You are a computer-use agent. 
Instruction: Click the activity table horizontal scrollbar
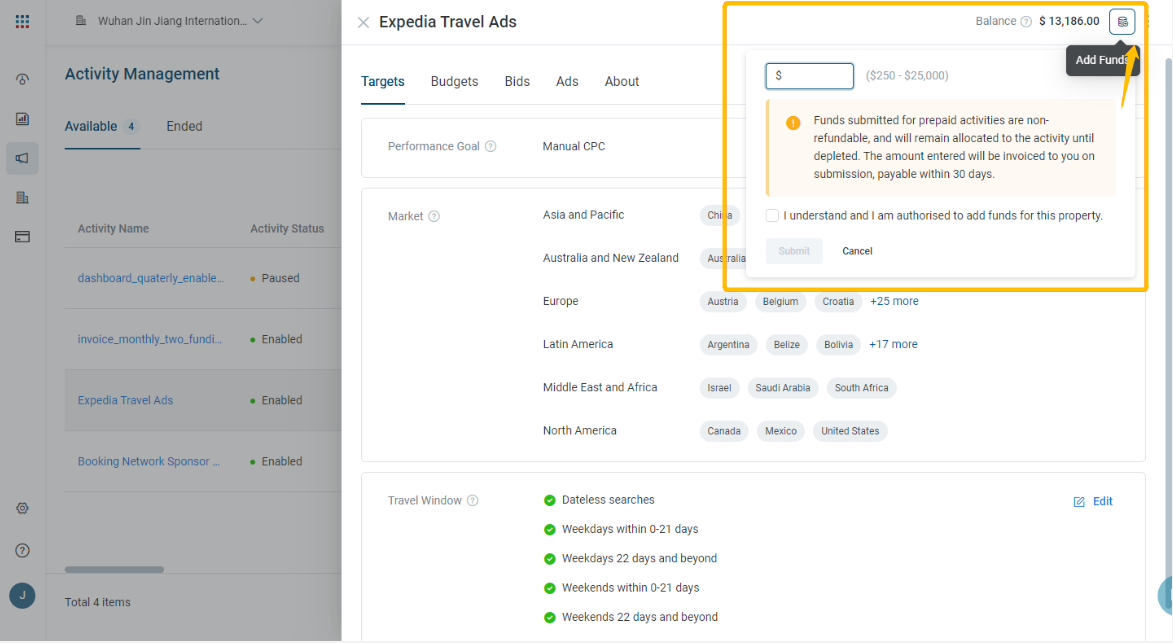[114, 570]
